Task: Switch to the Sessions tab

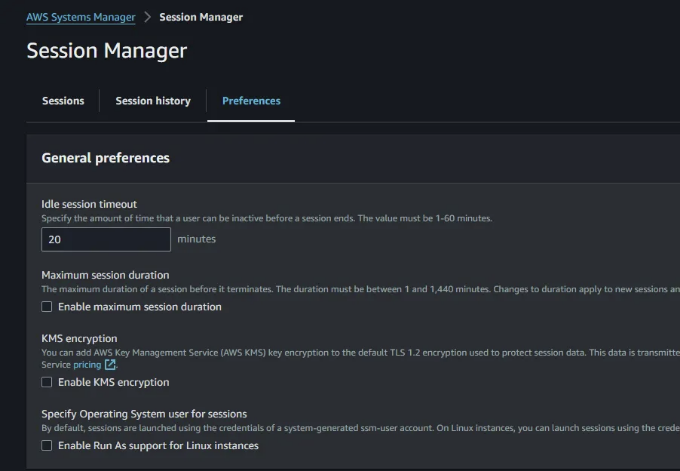Action: coord(63,101)
